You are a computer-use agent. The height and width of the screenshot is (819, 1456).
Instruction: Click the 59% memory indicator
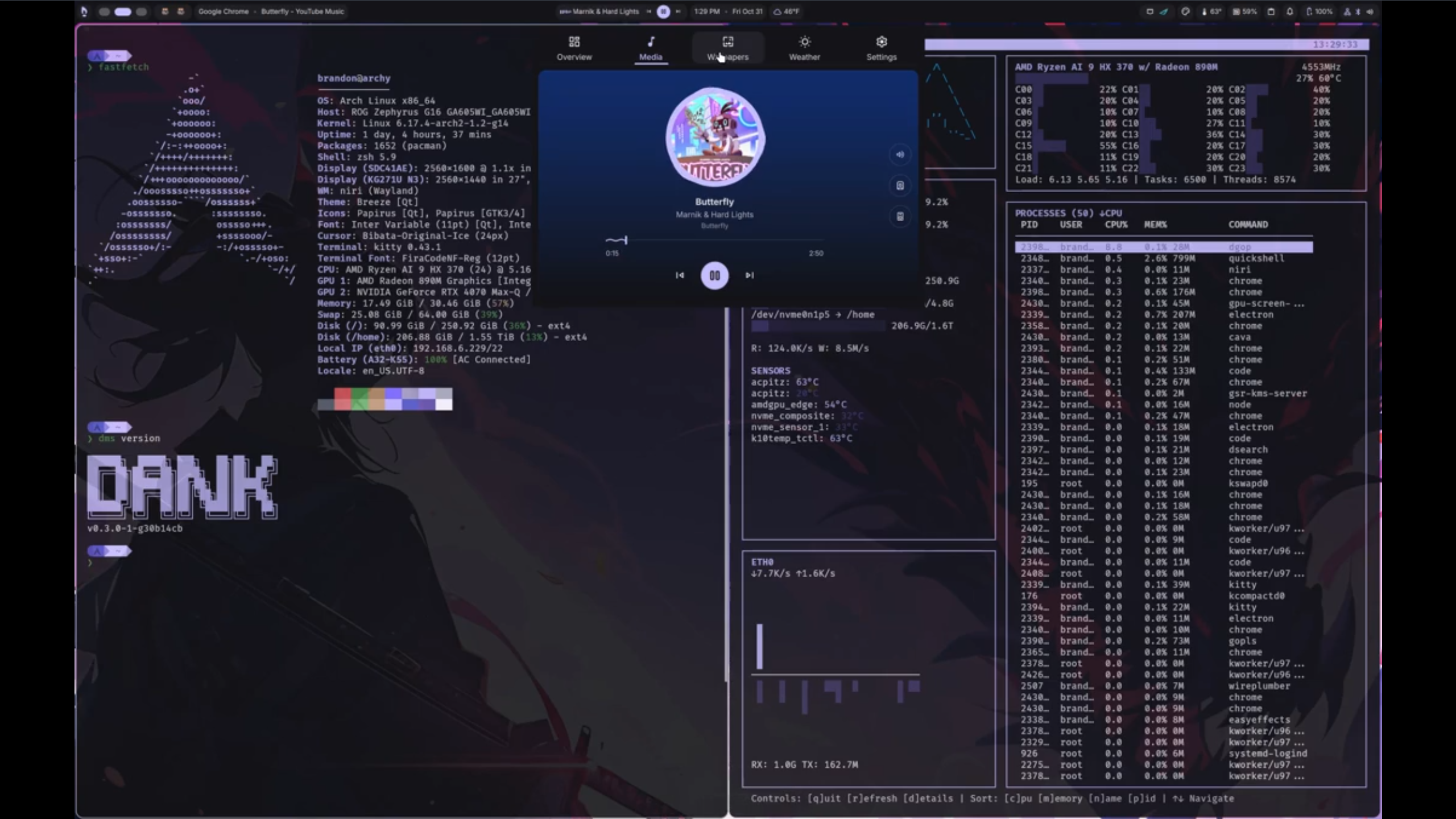[1244, 11]
